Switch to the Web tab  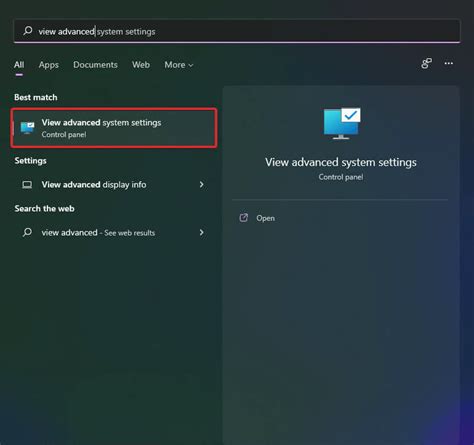click(x=141, y=65)
